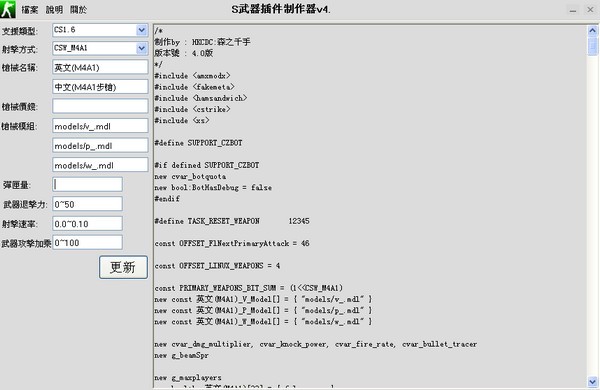
Task: Click the '#define SUPPORT_CZBOT' code line
Action: (199, 143)
